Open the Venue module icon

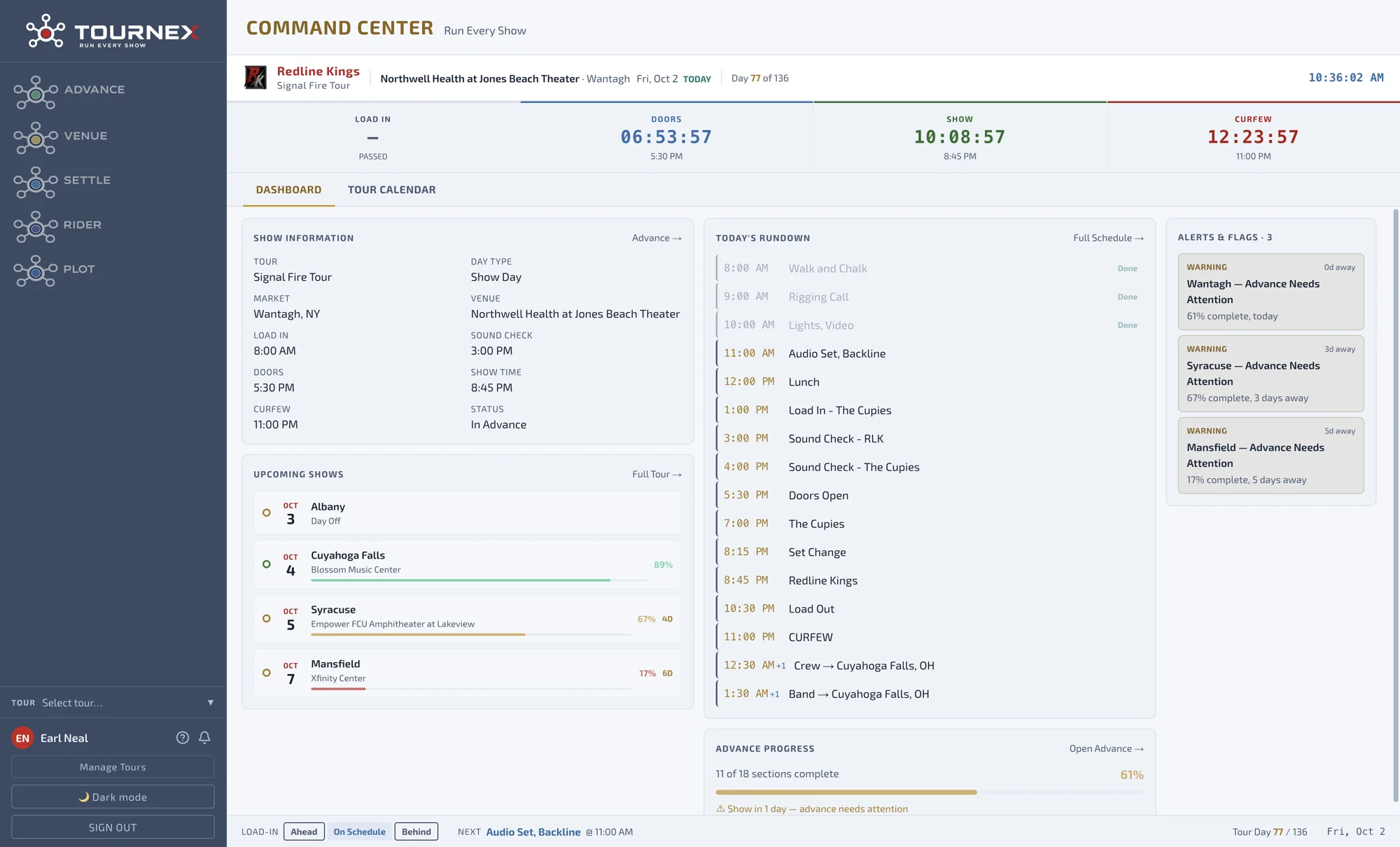click(x=35, y=139)
